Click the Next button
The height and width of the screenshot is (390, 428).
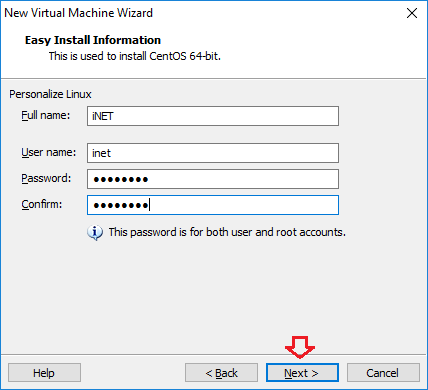(x=302, y=372)
